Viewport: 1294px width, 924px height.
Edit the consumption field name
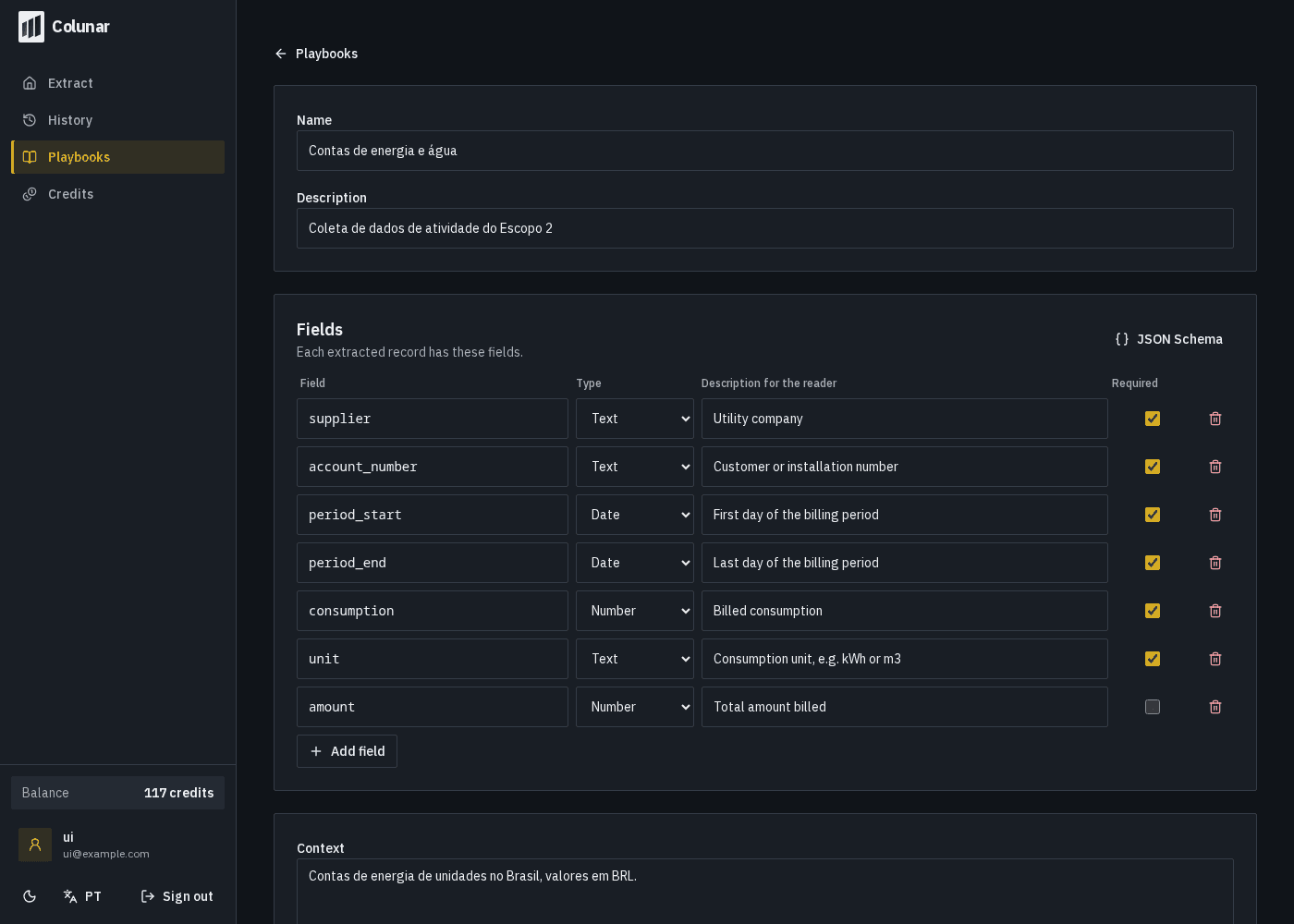pos(433,611)
